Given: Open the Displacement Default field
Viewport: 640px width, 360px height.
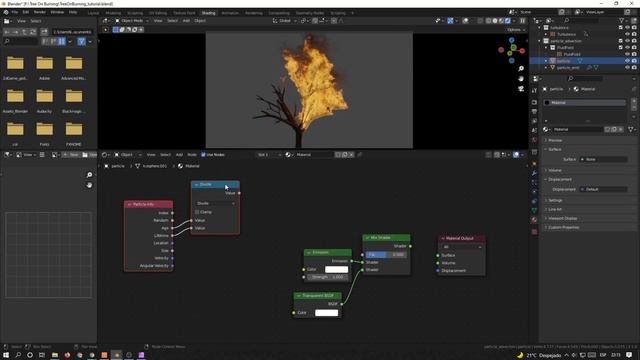Looking at the screenshot, I should [x=603, y=189].
